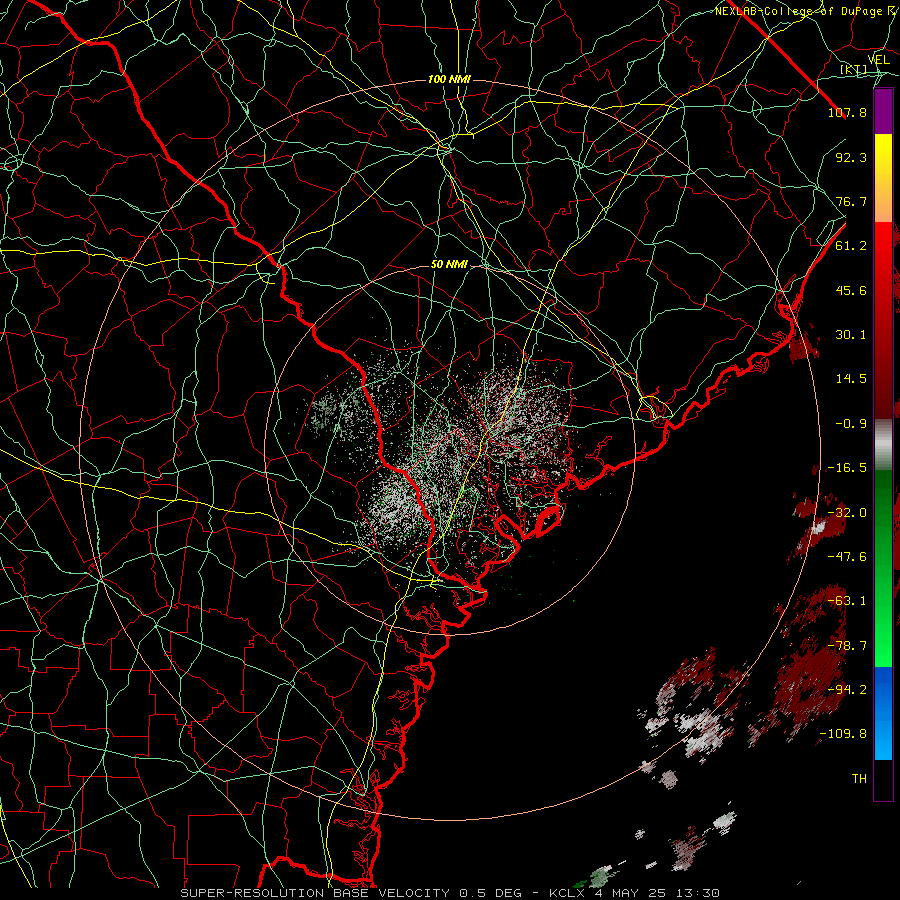This screenshot has height=900, width=900.
Task: Click the 76.7 scale value
Action: pyautogui.click(x=851, y=201)
